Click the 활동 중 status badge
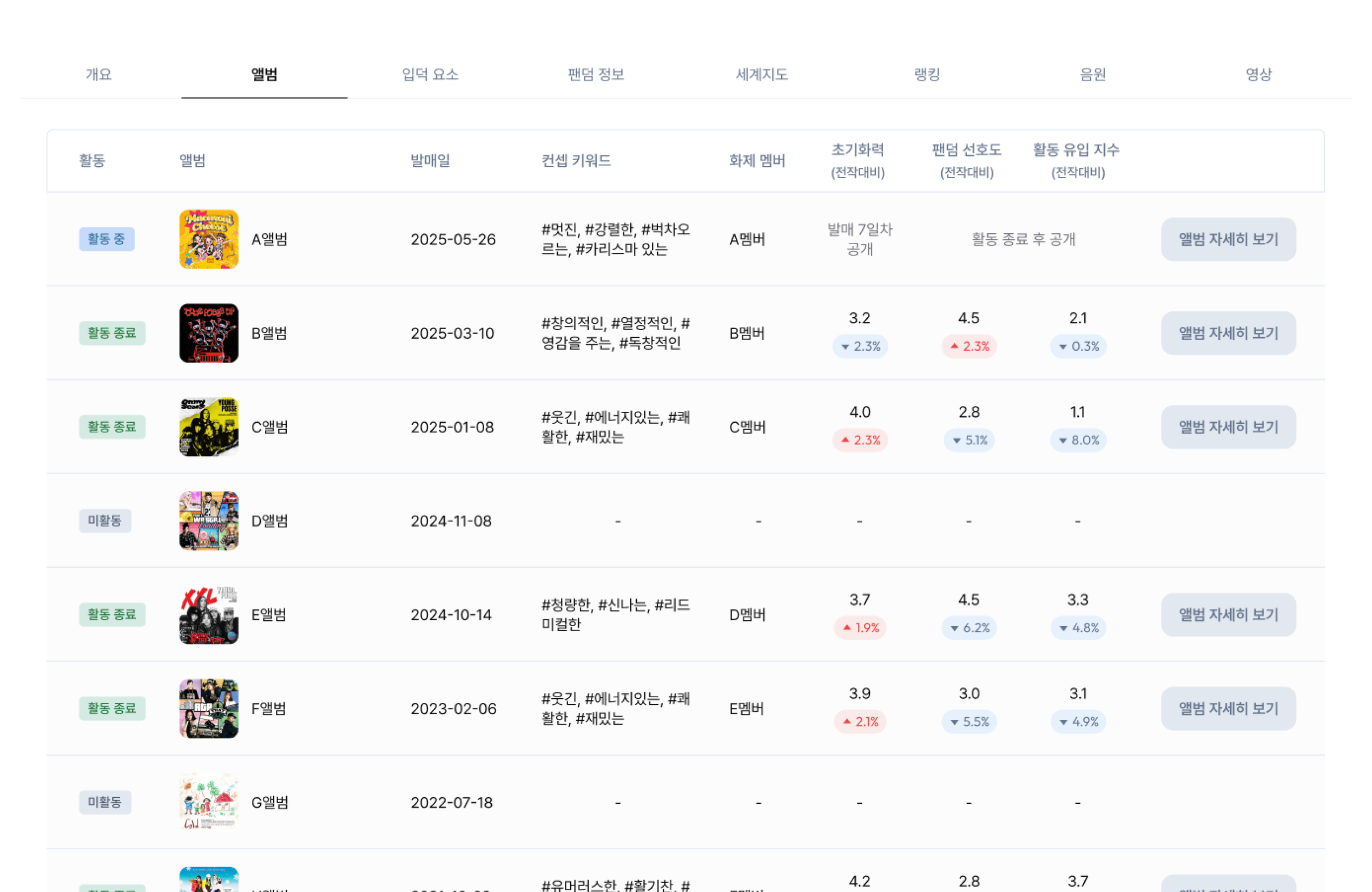The height and width of the screenshot is (892, 1372). [107, 239]
